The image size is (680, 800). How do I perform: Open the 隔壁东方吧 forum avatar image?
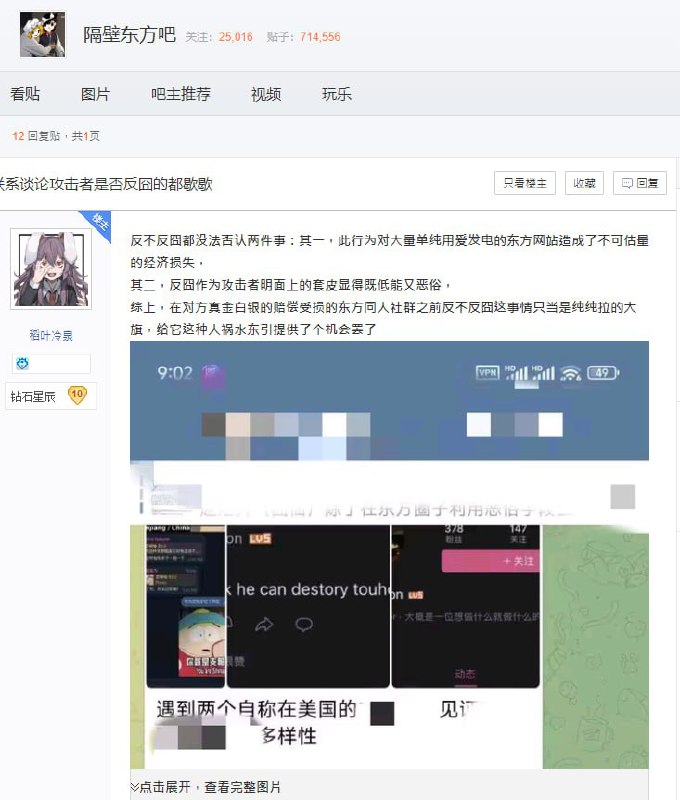pos(42,34)
